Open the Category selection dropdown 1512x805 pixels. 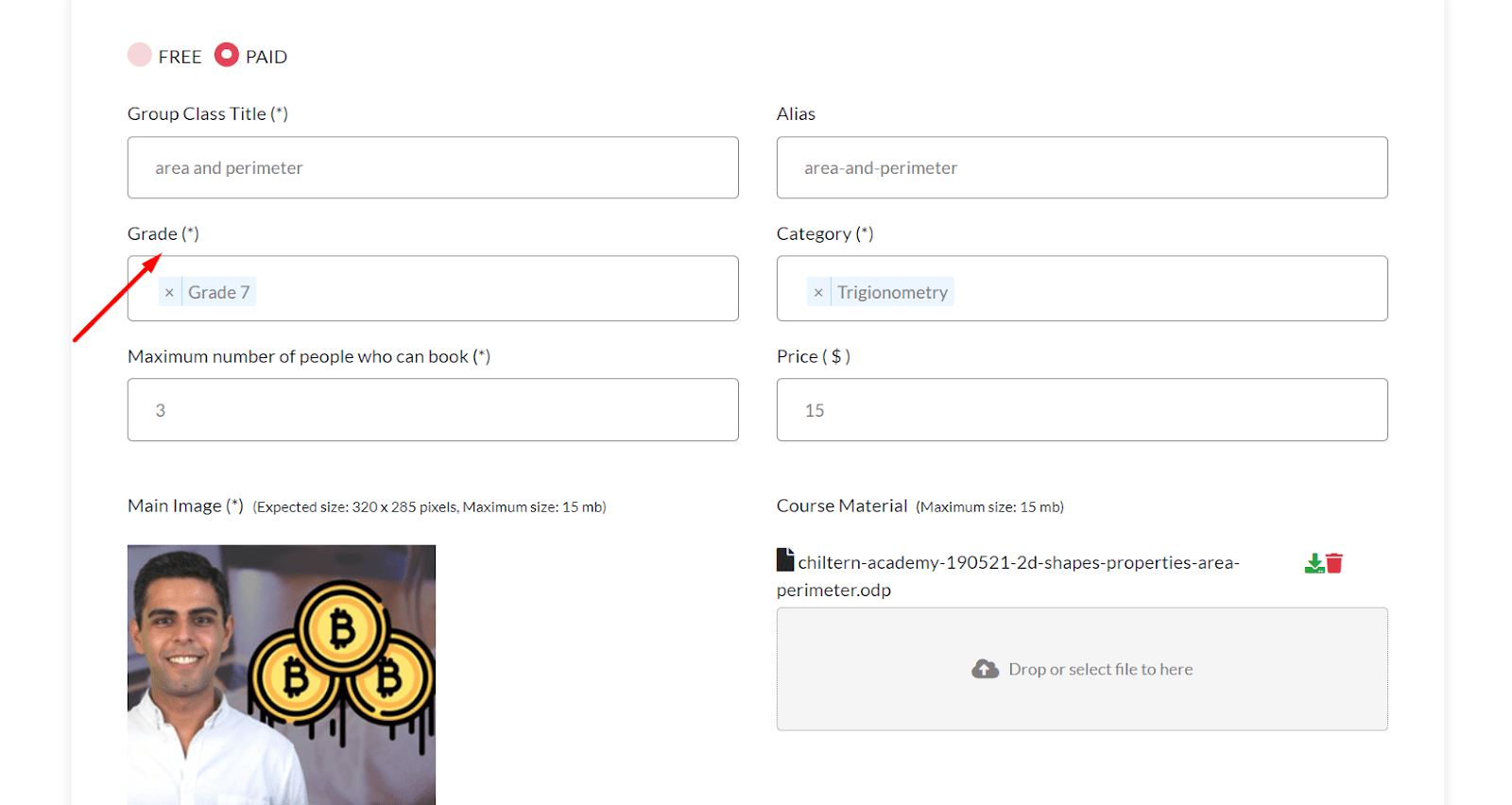1082,288
